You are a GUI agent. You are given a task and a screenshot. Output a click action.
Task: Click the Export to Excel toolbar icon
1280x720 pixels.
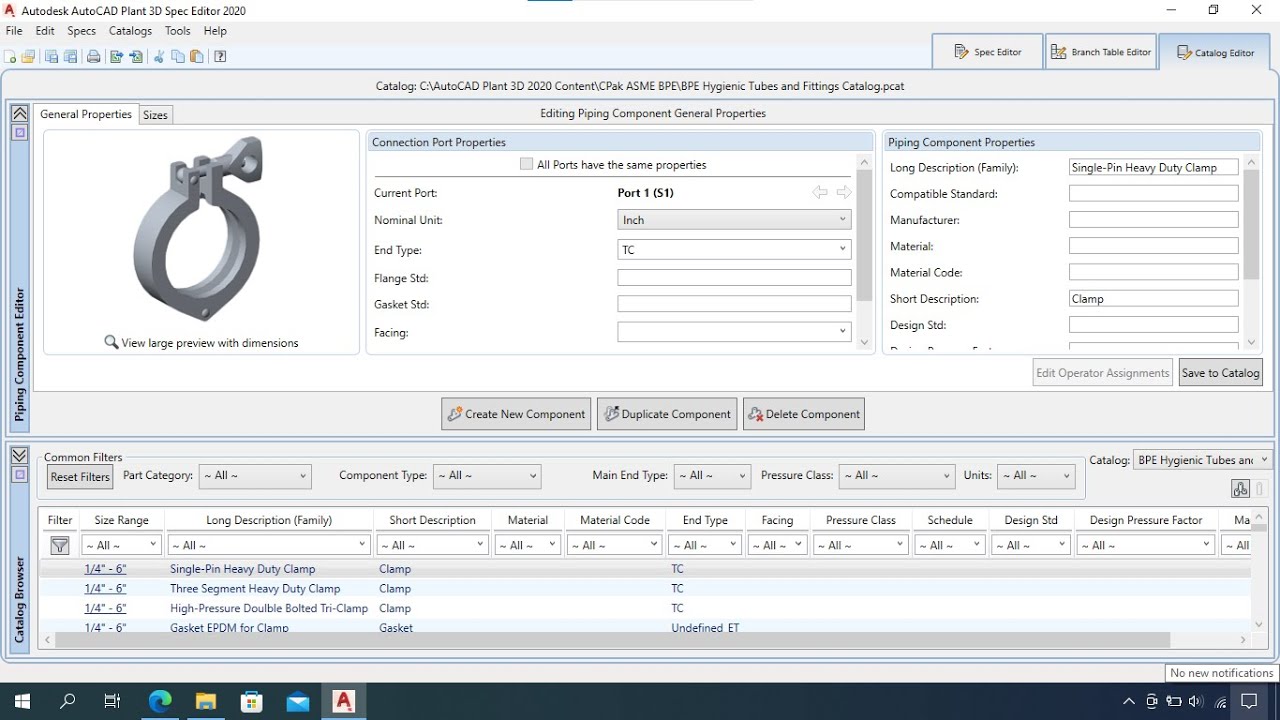116,57
